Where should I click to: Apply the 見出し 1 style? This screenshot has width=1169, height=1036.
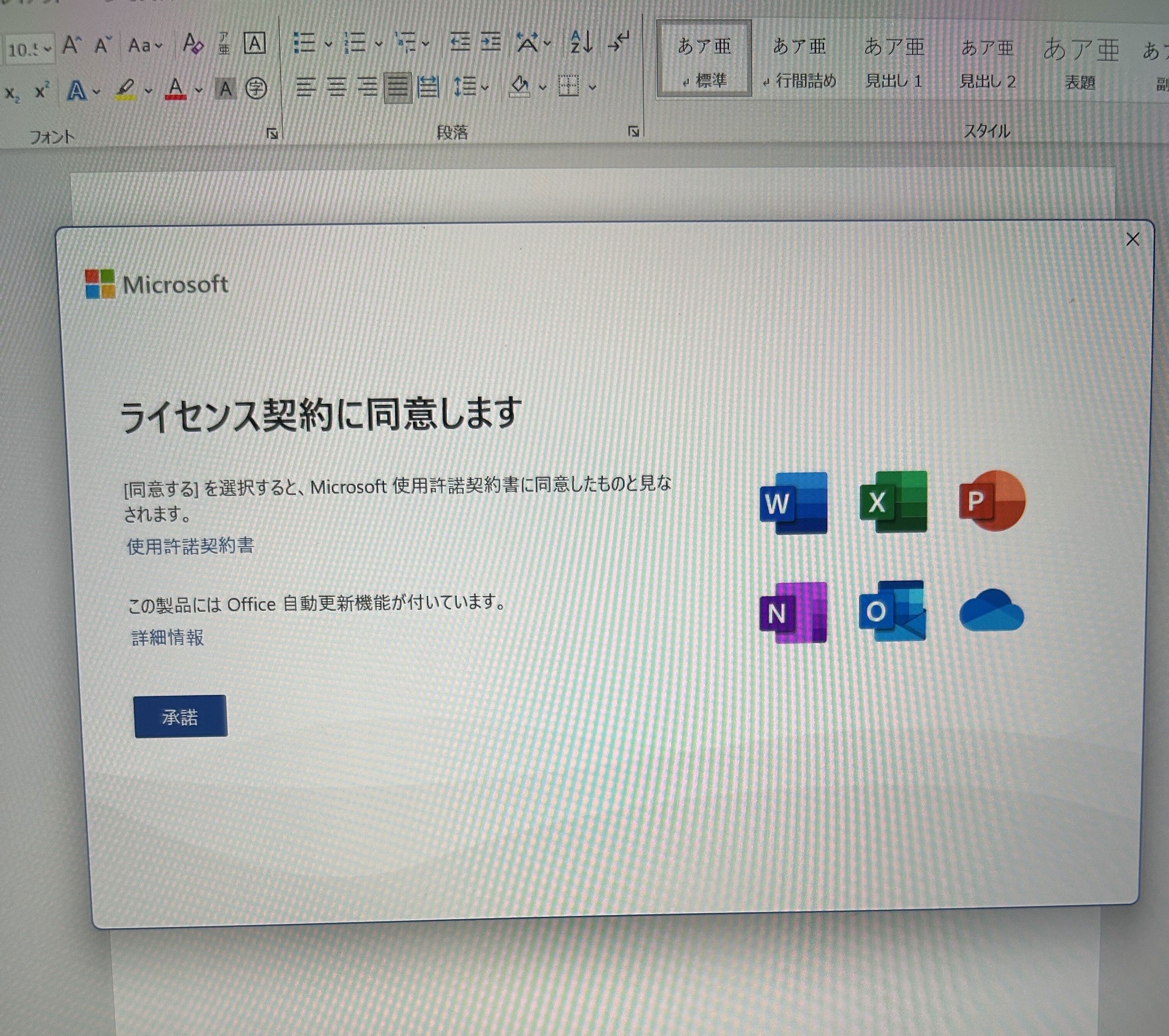[x=894, y=62]
